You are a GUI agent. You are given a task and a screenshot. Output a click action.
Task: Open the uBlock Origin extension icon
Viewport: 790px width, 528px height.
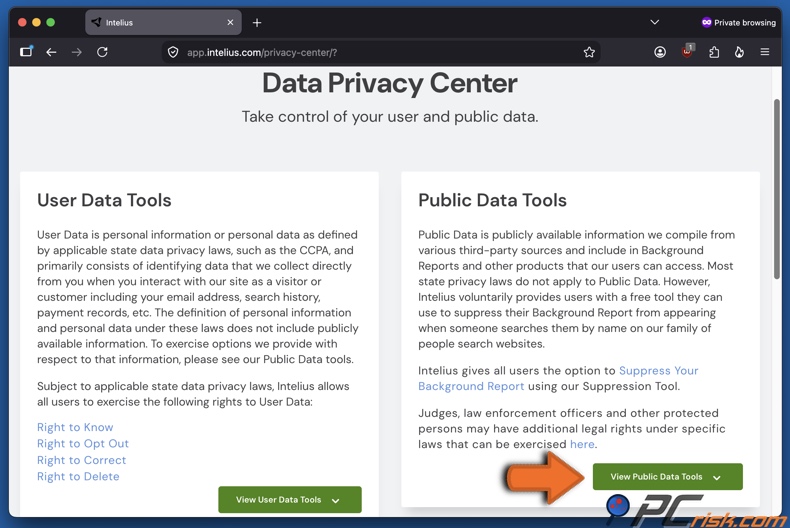coord(687,51)
